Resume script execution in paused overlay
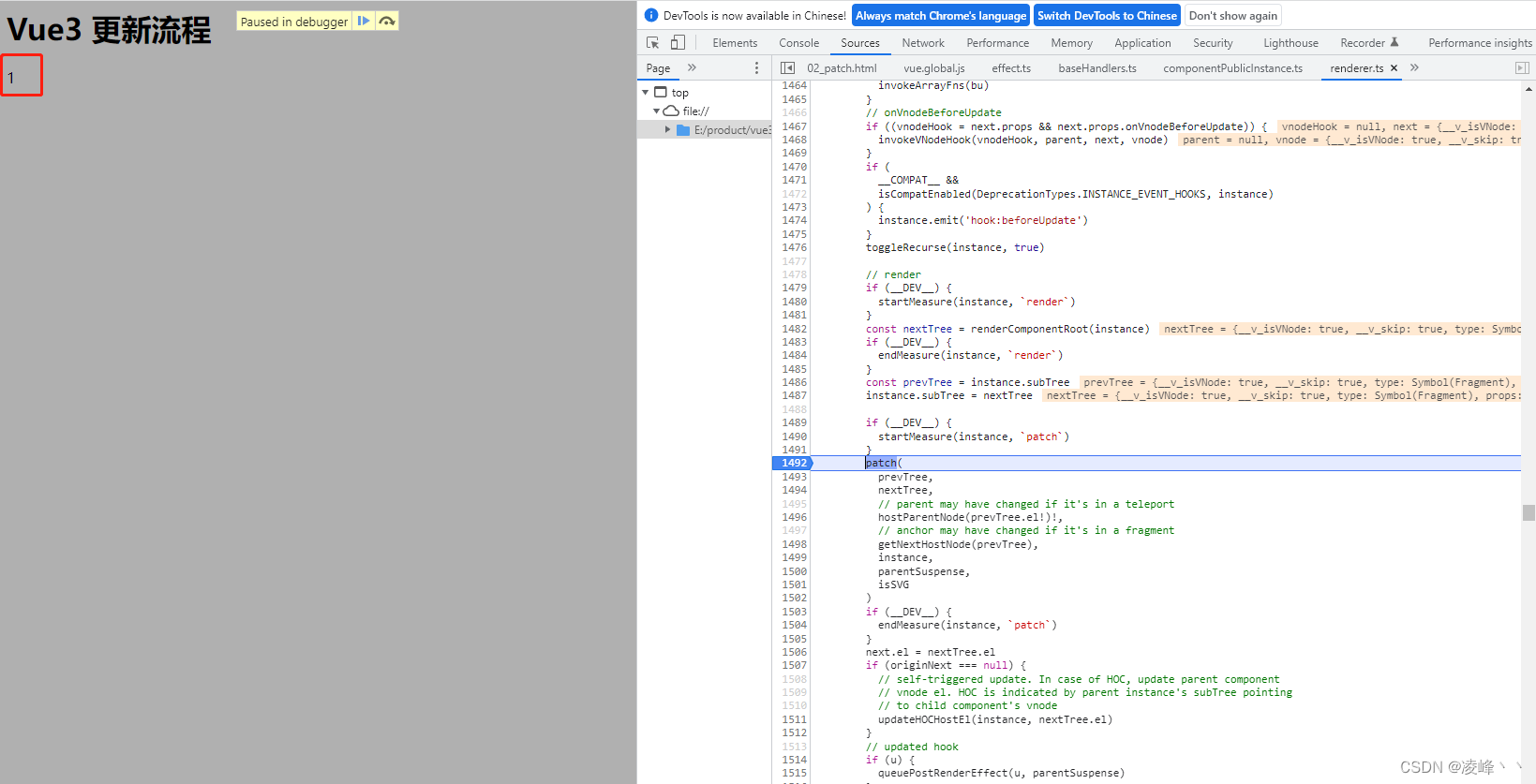Image resolution: width=1536 pixels, height=784 pixels. point(364,21)
